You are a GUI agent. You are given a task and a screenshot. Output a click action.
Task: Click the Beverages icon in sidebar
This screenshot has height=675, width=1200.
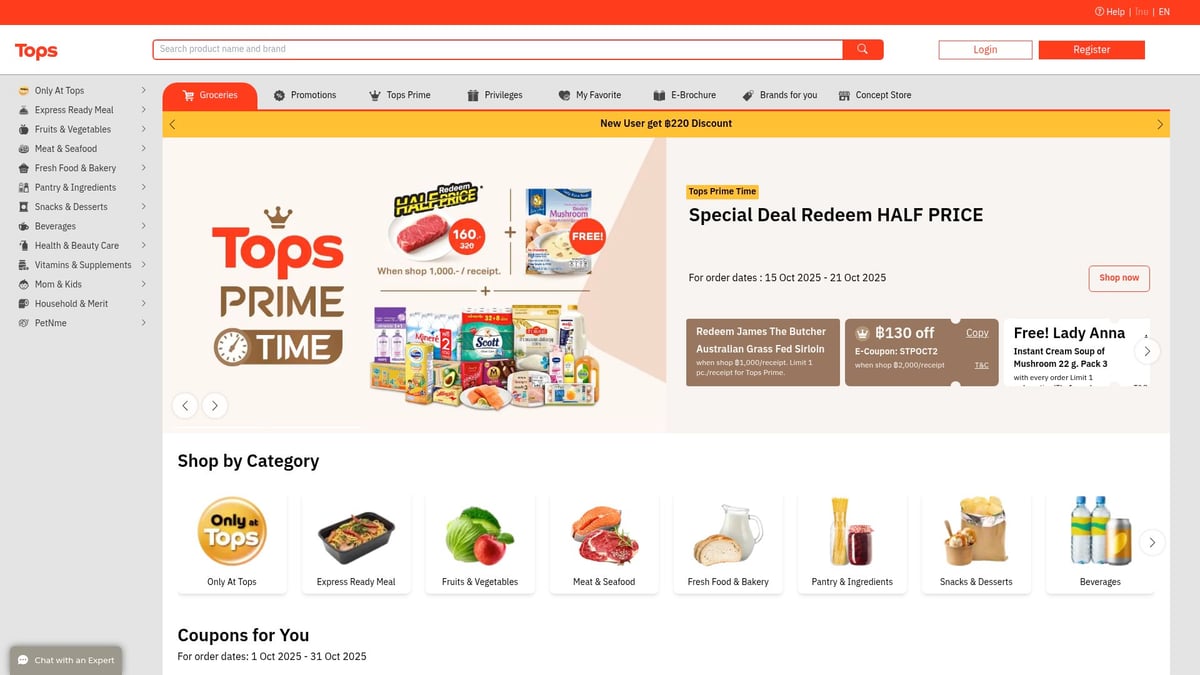[x=24, y=226]
